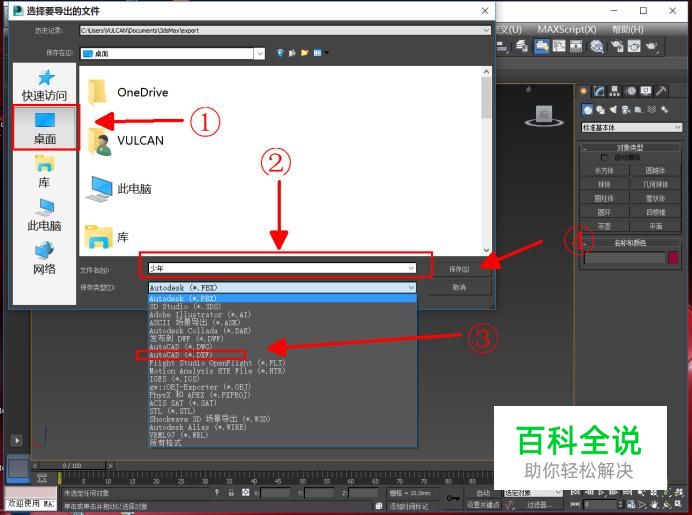
Task: Open the MAXScript(X) menu
Action: [567, 30]
